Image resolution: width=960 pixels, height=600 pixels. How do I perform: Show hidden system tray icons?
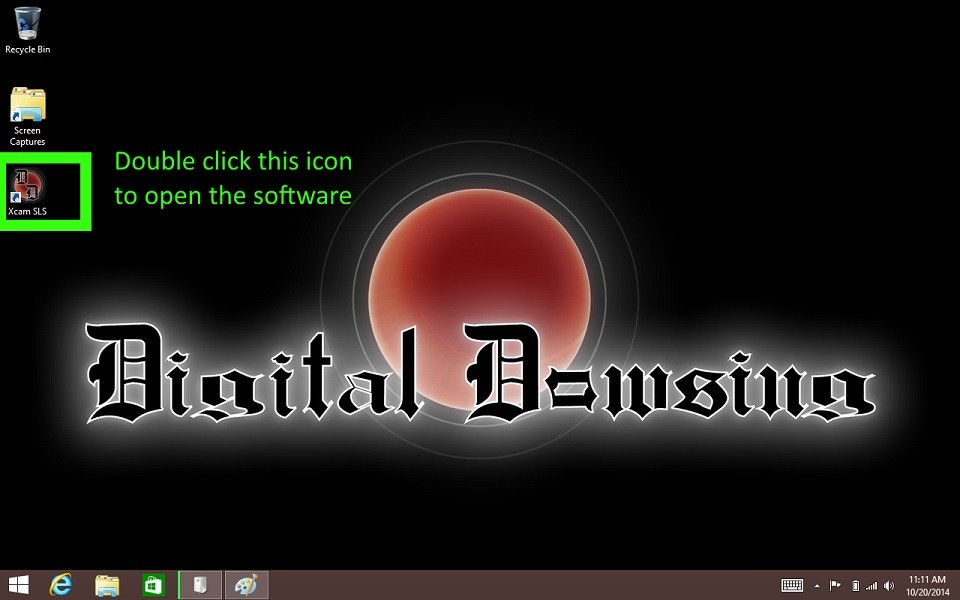tap(817, 587)
